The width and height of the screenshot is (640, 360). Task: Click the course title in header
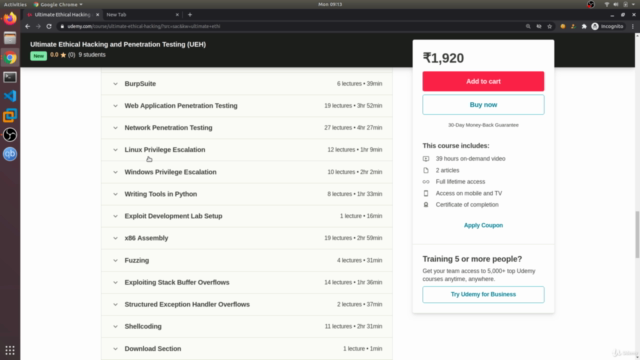click(118, 44)
